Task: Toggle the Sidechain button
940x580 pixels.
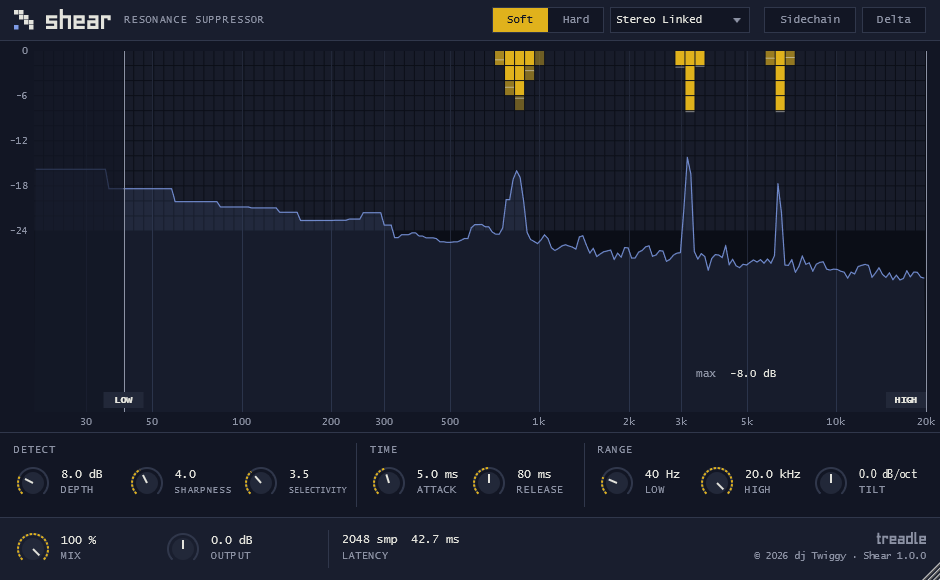Action: (x=809, y=20)
